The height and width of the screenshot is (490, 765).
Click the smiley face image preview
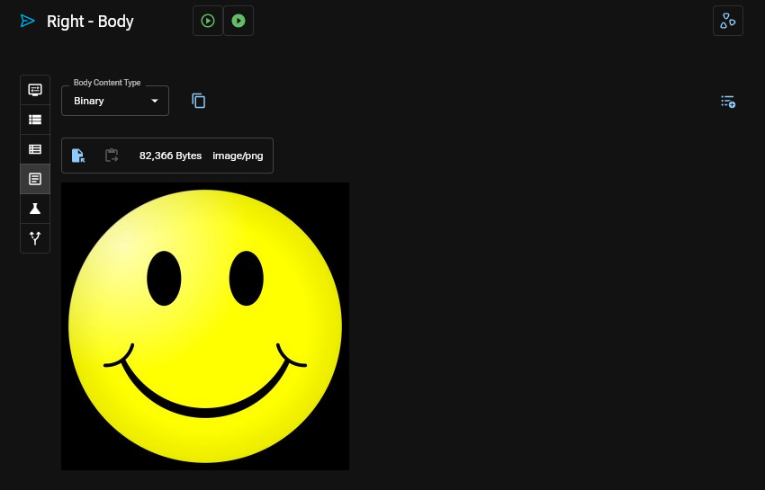pos(205,326)
